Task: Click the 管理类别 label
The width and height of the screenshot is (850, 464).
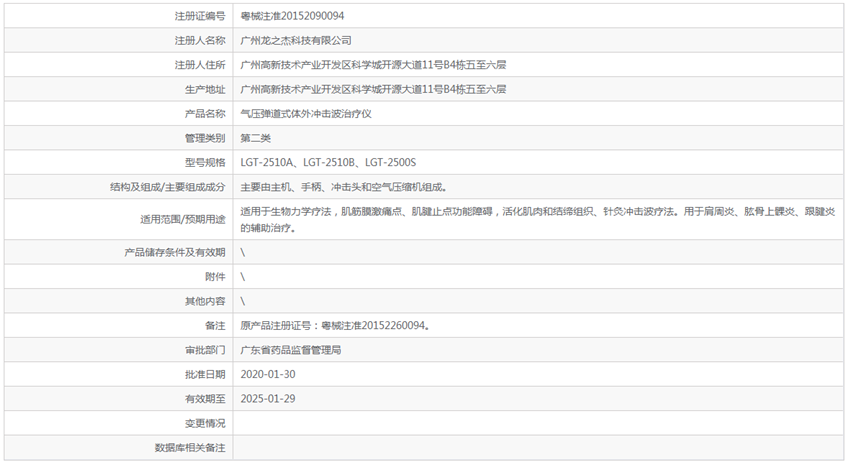Action: coord(204,138)
